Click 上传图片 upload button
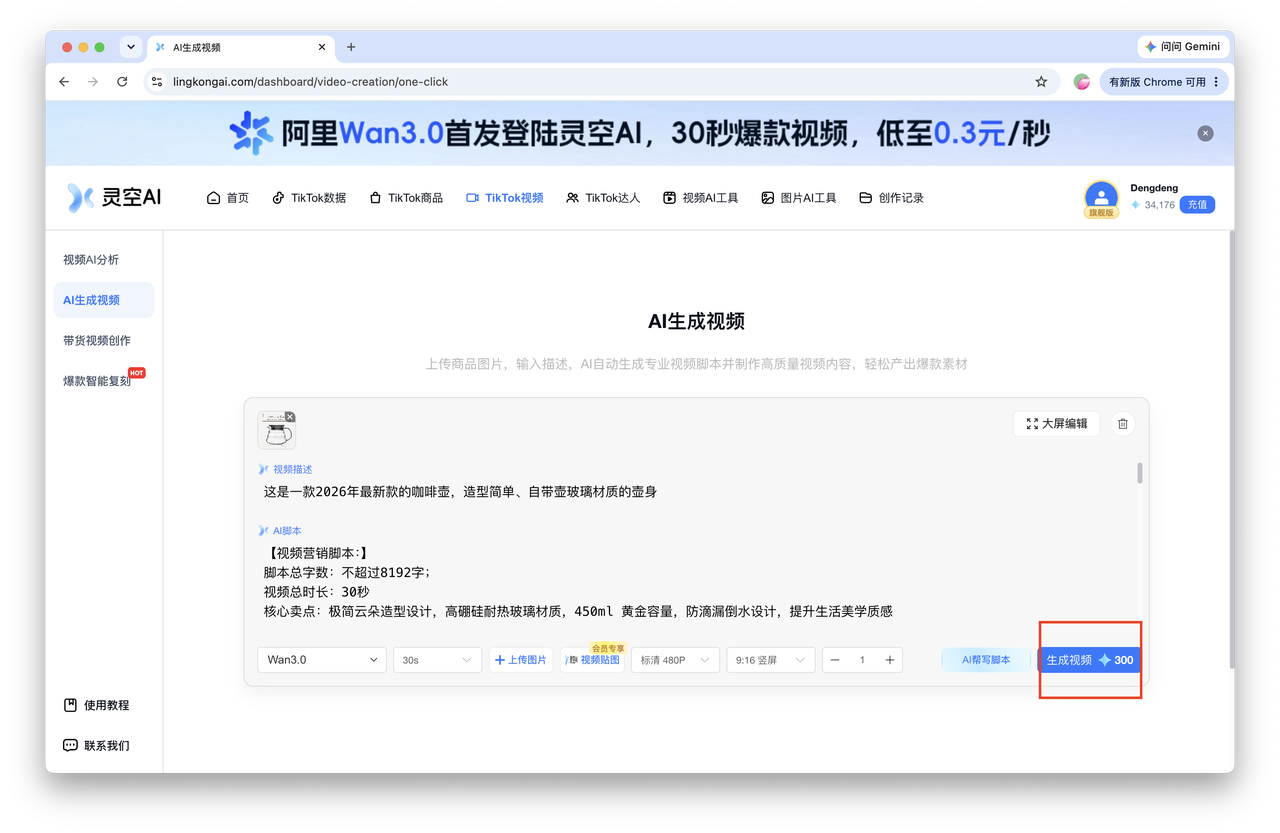Image resolution: width=1280 pixels, height=833 pixels. click(x=521, y=660)
